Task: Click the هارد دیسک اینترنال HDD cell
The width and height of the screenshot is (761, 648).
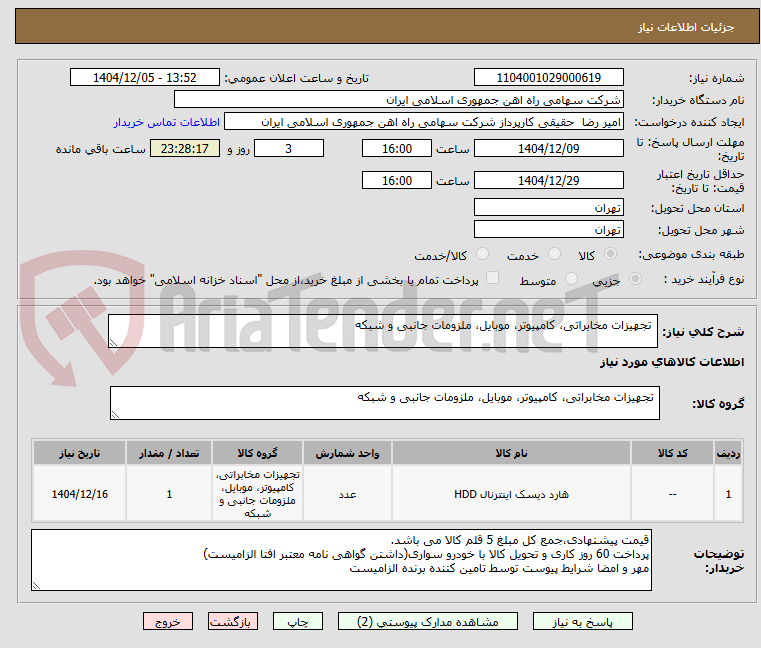Action: [x=511, y=494]
